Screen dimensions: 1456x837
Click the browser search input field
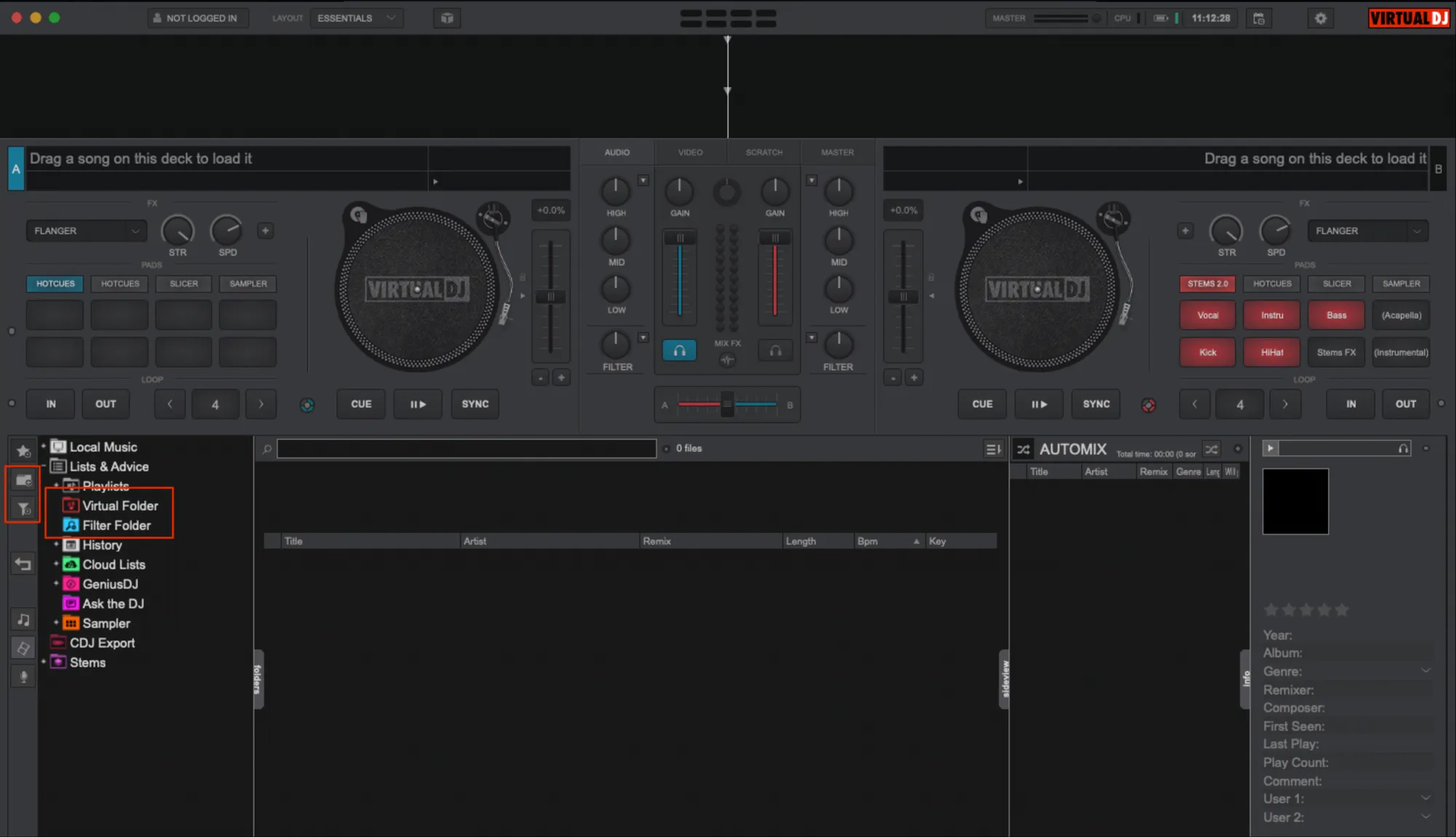point(466,448)
